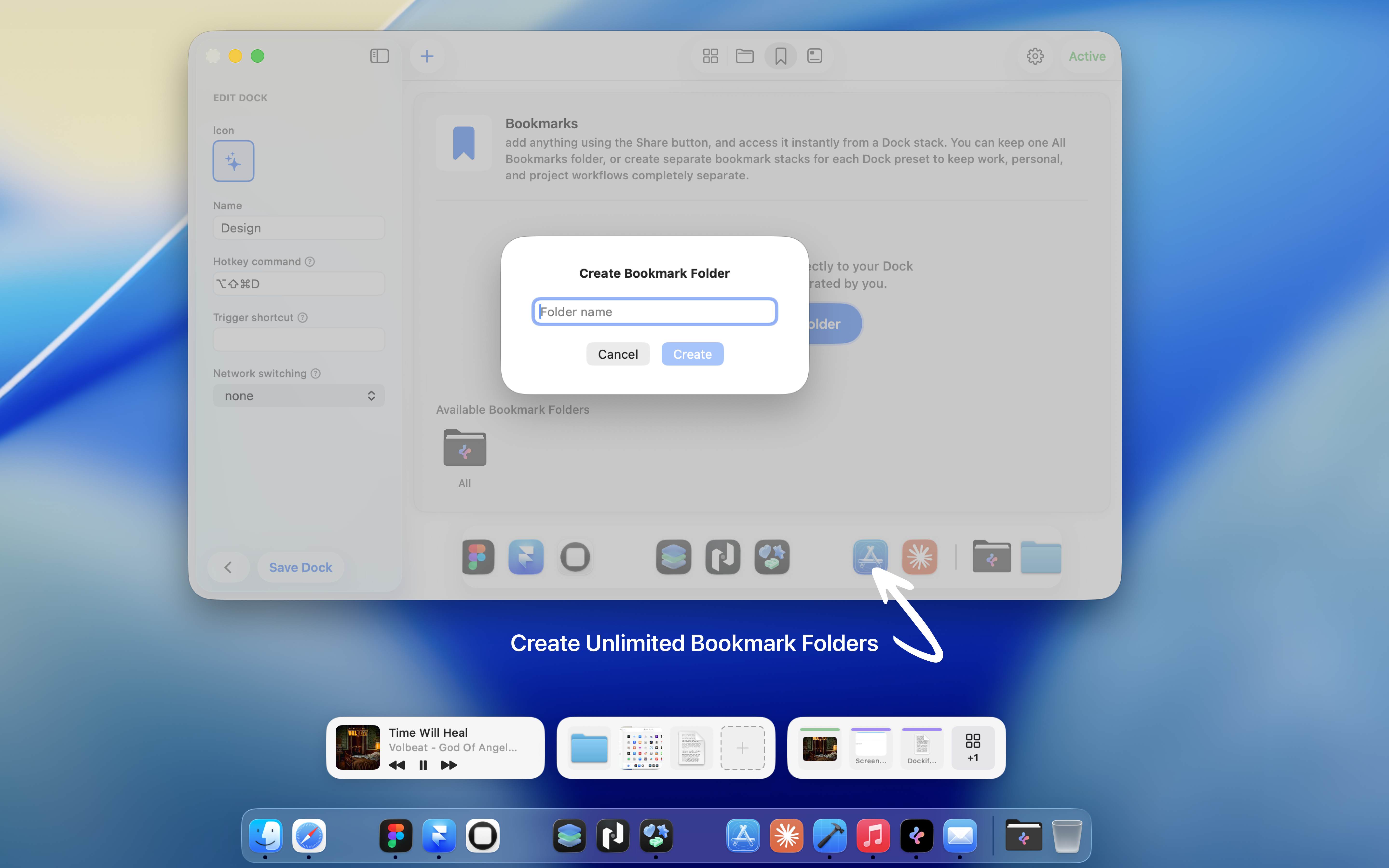Viewport: 1389px width, 868px height.
Task: Open settings gear in toolbar
Action: click(1035, 56)
